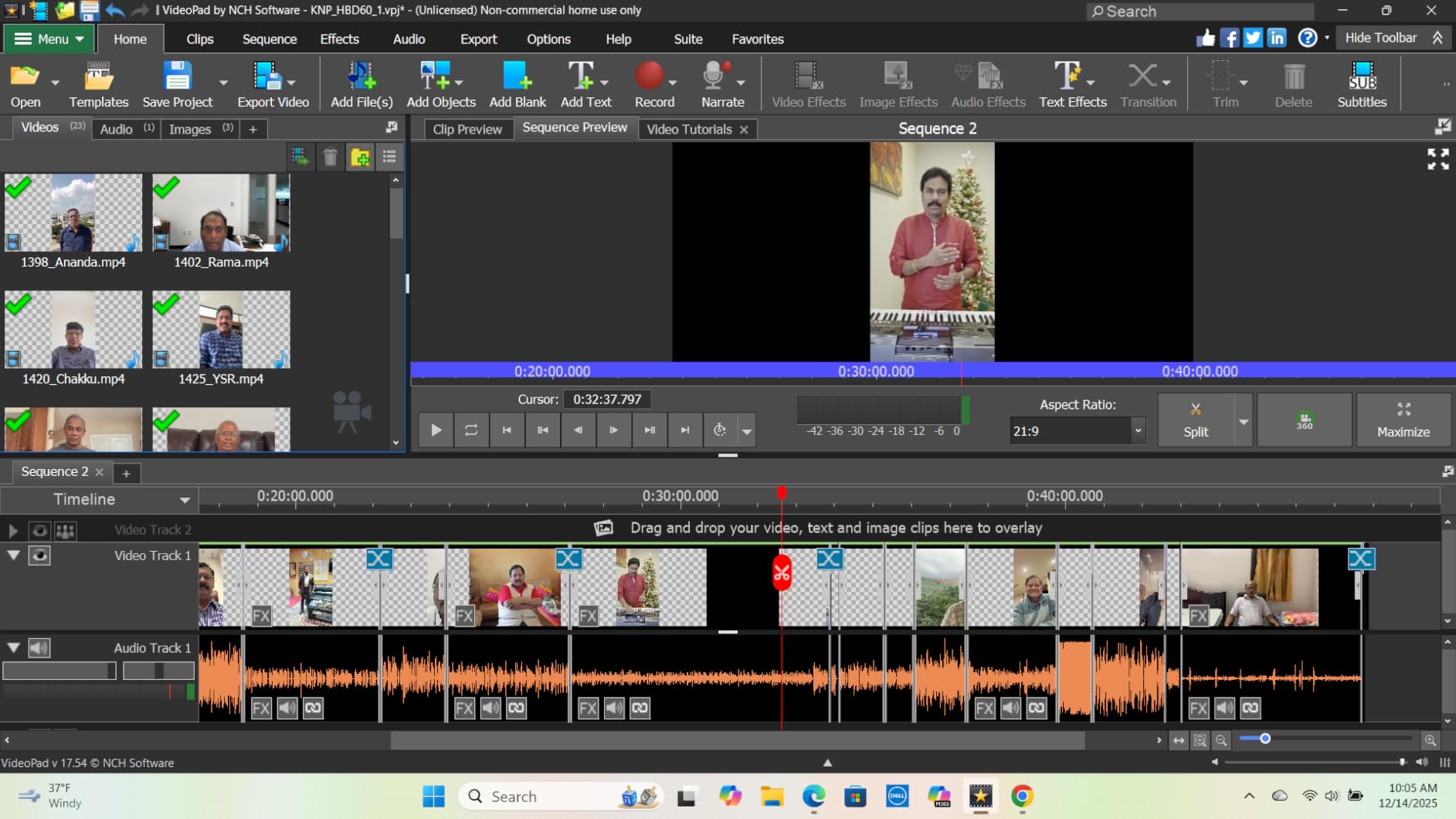The image size is (1456, 819).
Task: Switch media bin to list view
Action: [389, 158]
